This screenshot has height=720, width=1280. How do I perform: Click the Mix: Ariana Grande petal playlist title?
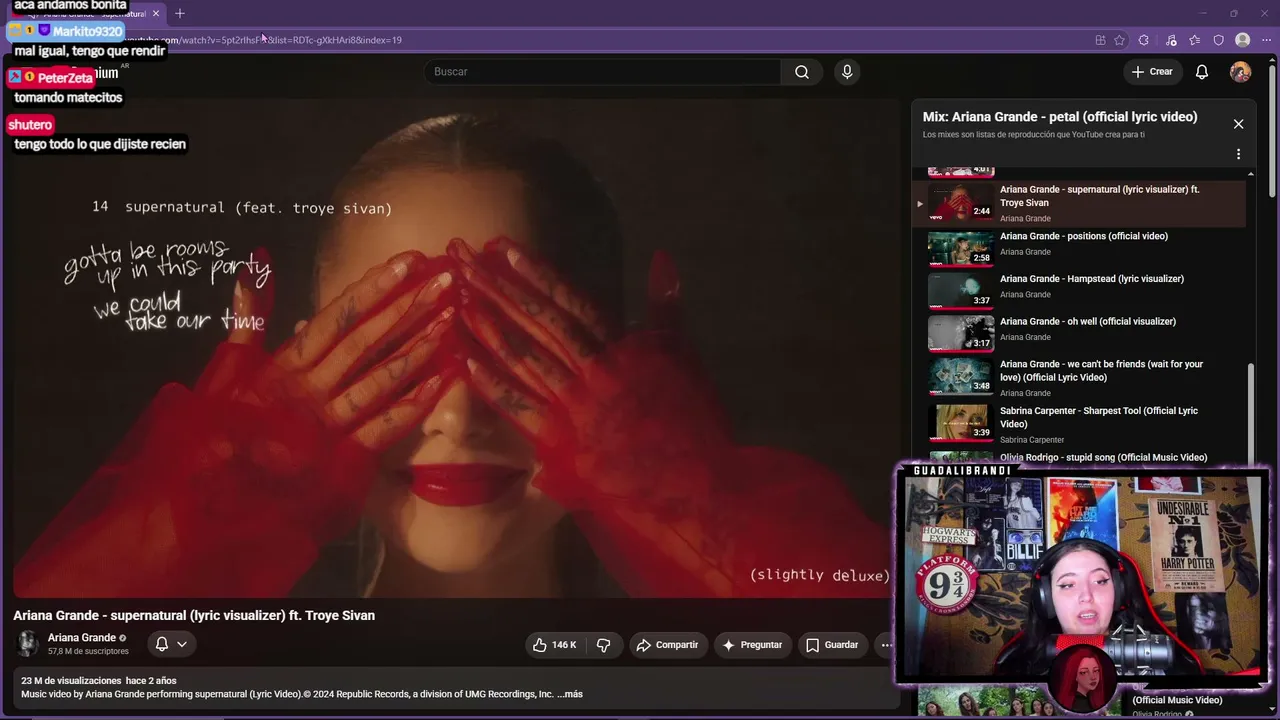click(x=1060, y=117)
